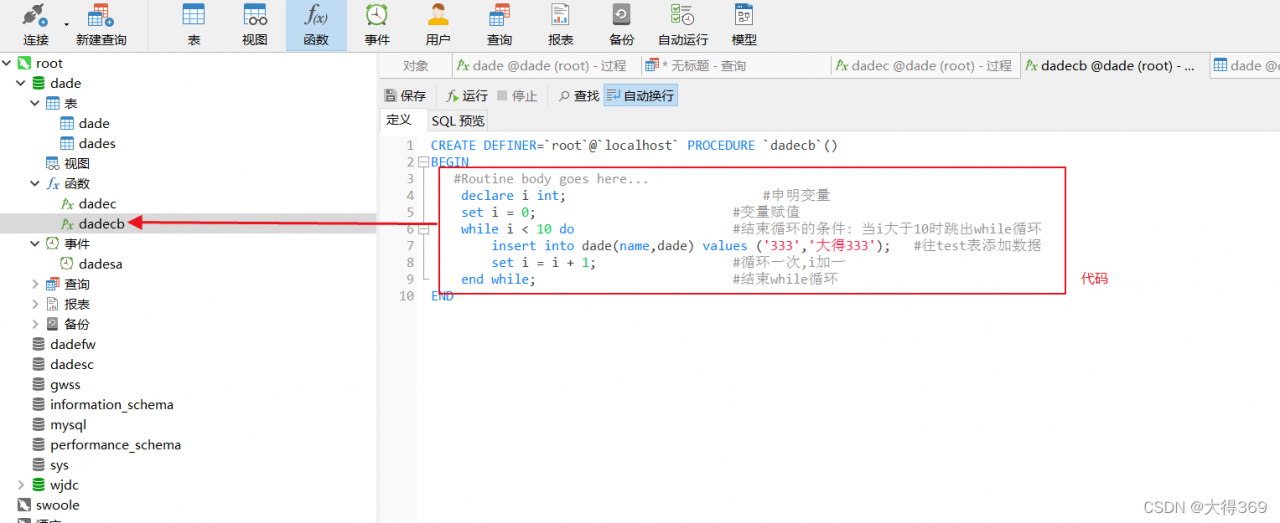Select the dadefw database

click(73, 344)
